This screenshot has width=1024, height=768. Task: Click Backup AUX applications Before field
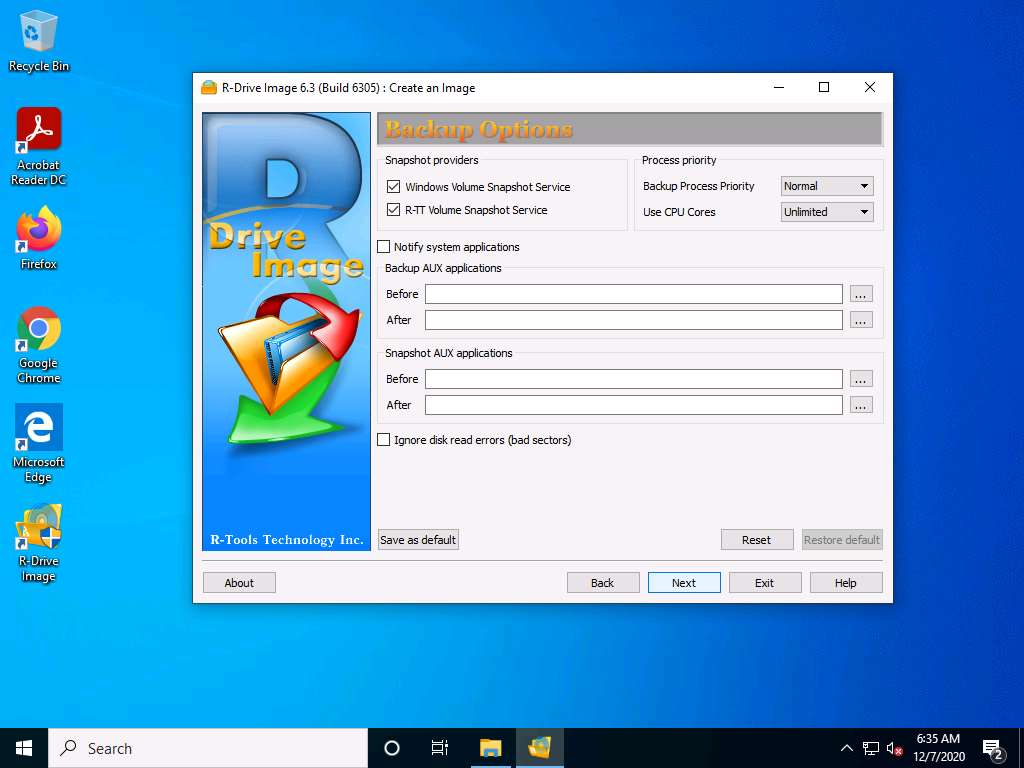coord(633,294)
